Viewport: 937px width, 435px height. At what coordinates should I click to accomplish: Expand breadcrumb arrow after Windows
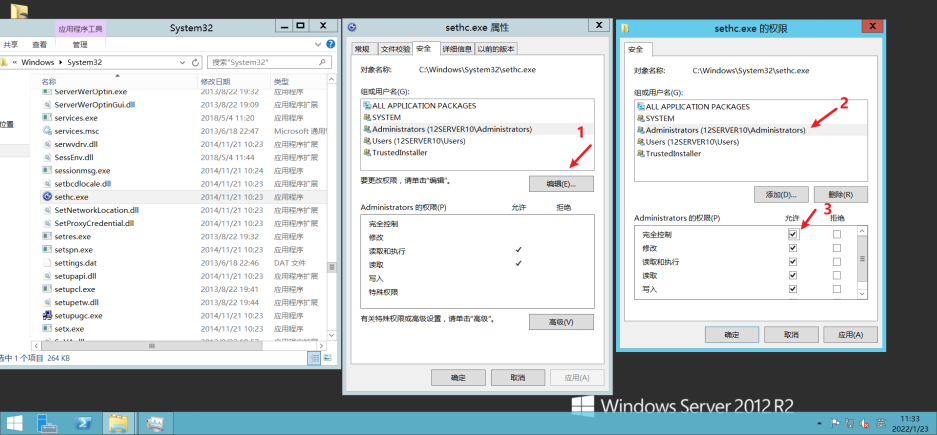point(60,62)
